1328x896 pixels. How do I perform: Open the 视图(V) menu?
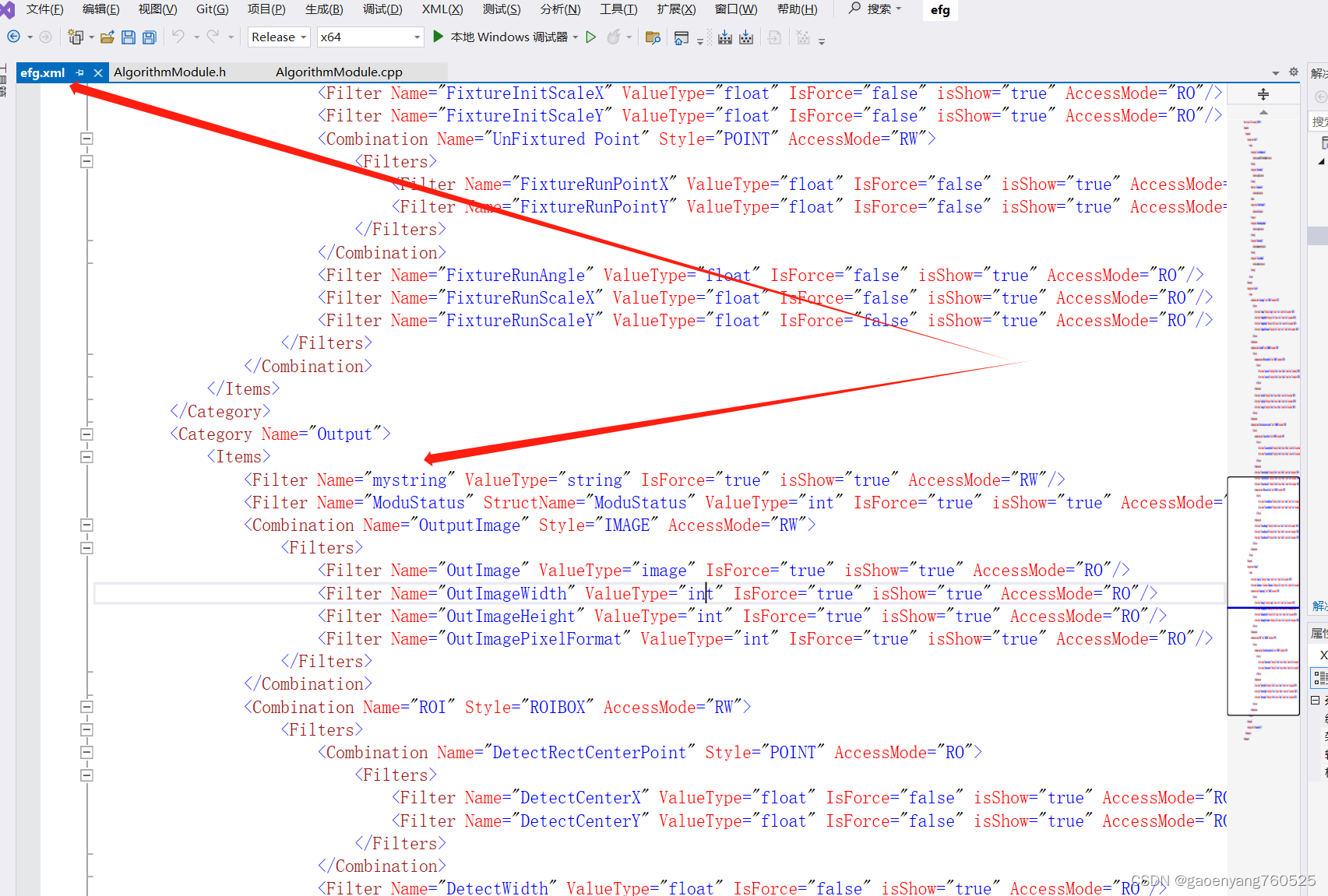tap(157, 9)
